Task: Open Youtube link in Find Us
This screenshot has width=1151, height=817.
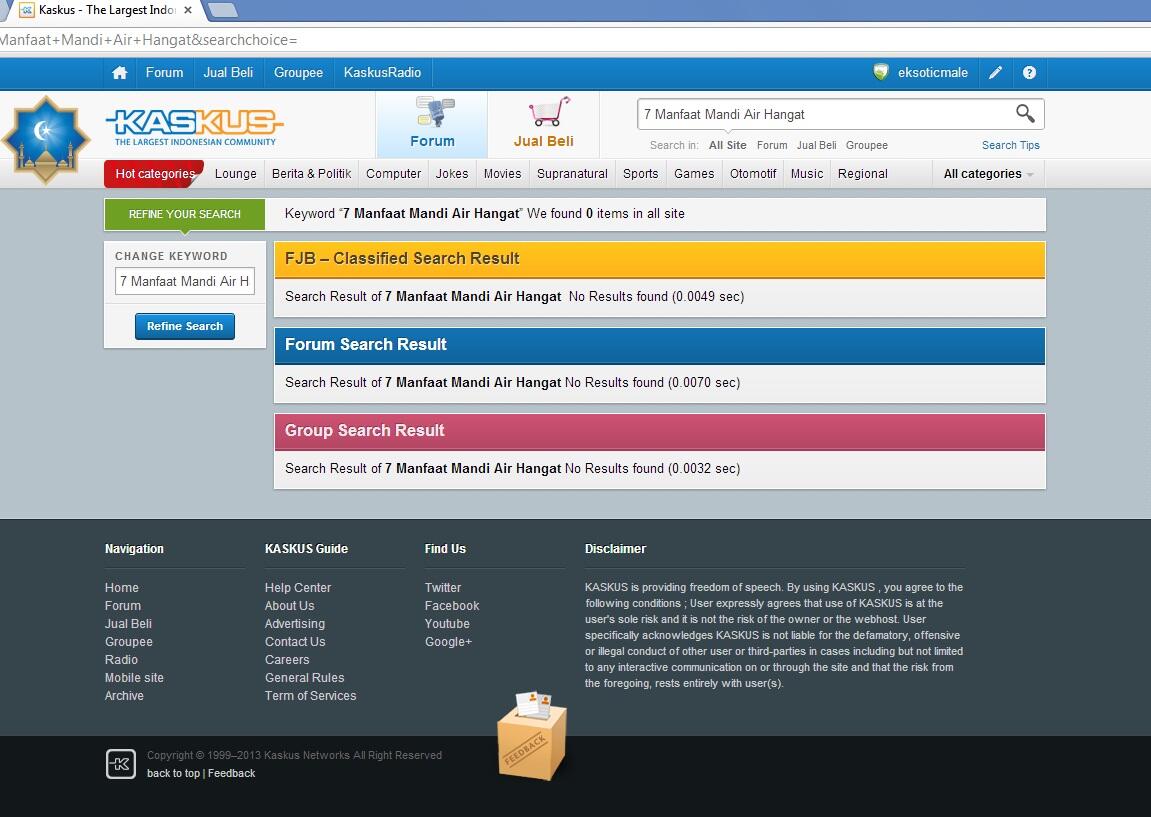Action: pos(447,624)
